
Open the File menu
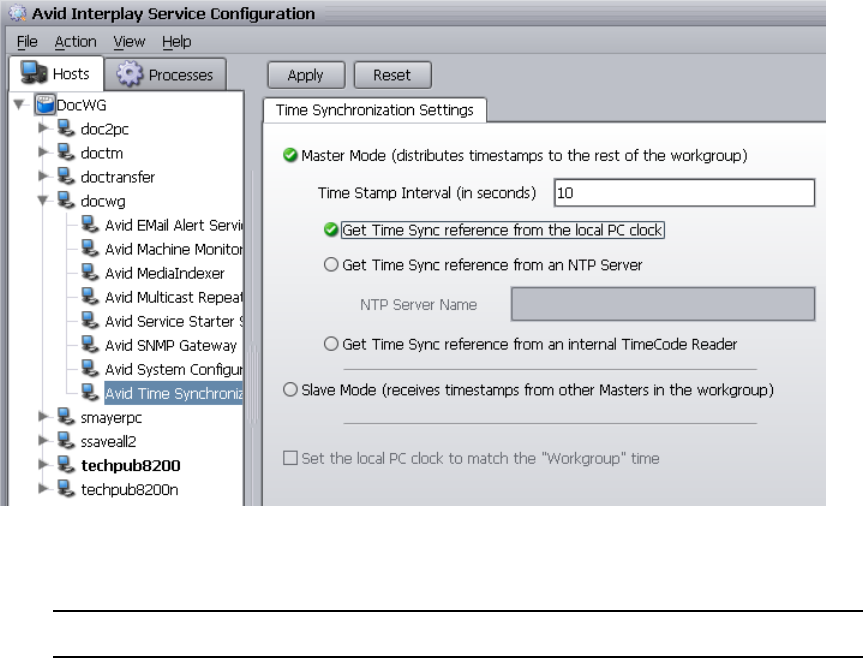coord(27,42)
